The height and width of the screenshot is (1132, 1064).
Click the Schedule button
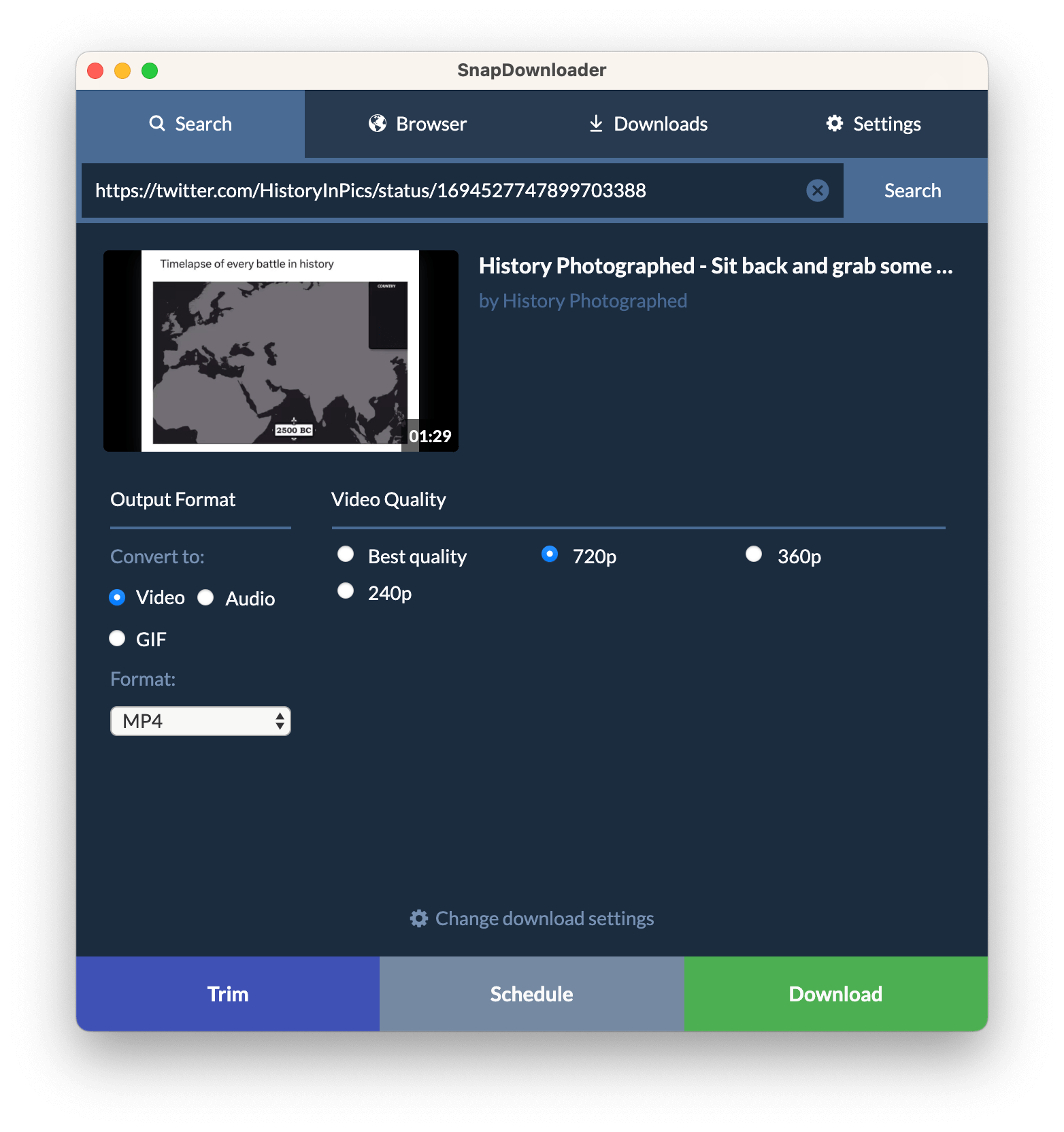[x=531, y=994]
